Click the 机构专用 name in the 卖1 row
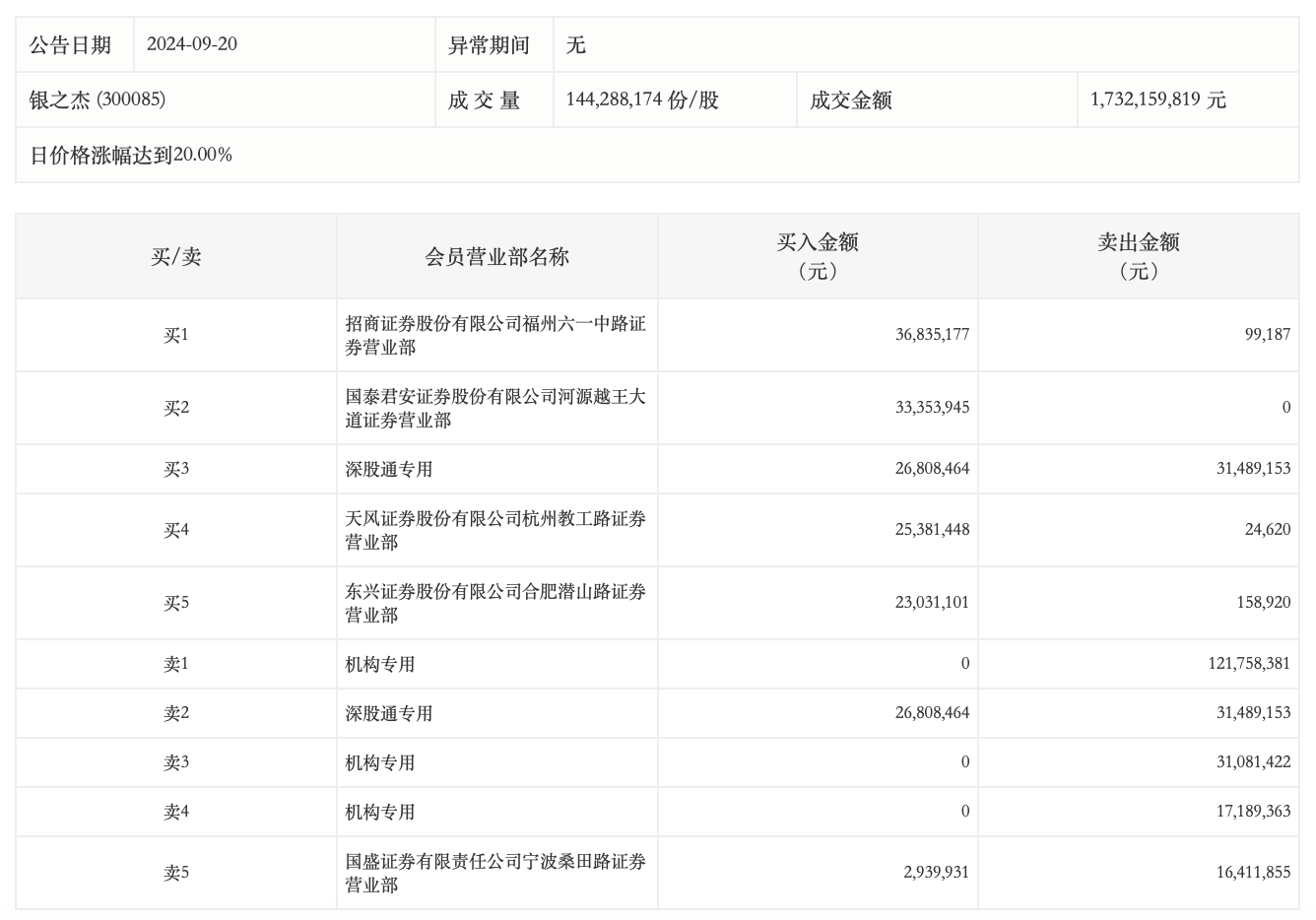The width and height of the screenshot is (1316, 920). [380, 665]
